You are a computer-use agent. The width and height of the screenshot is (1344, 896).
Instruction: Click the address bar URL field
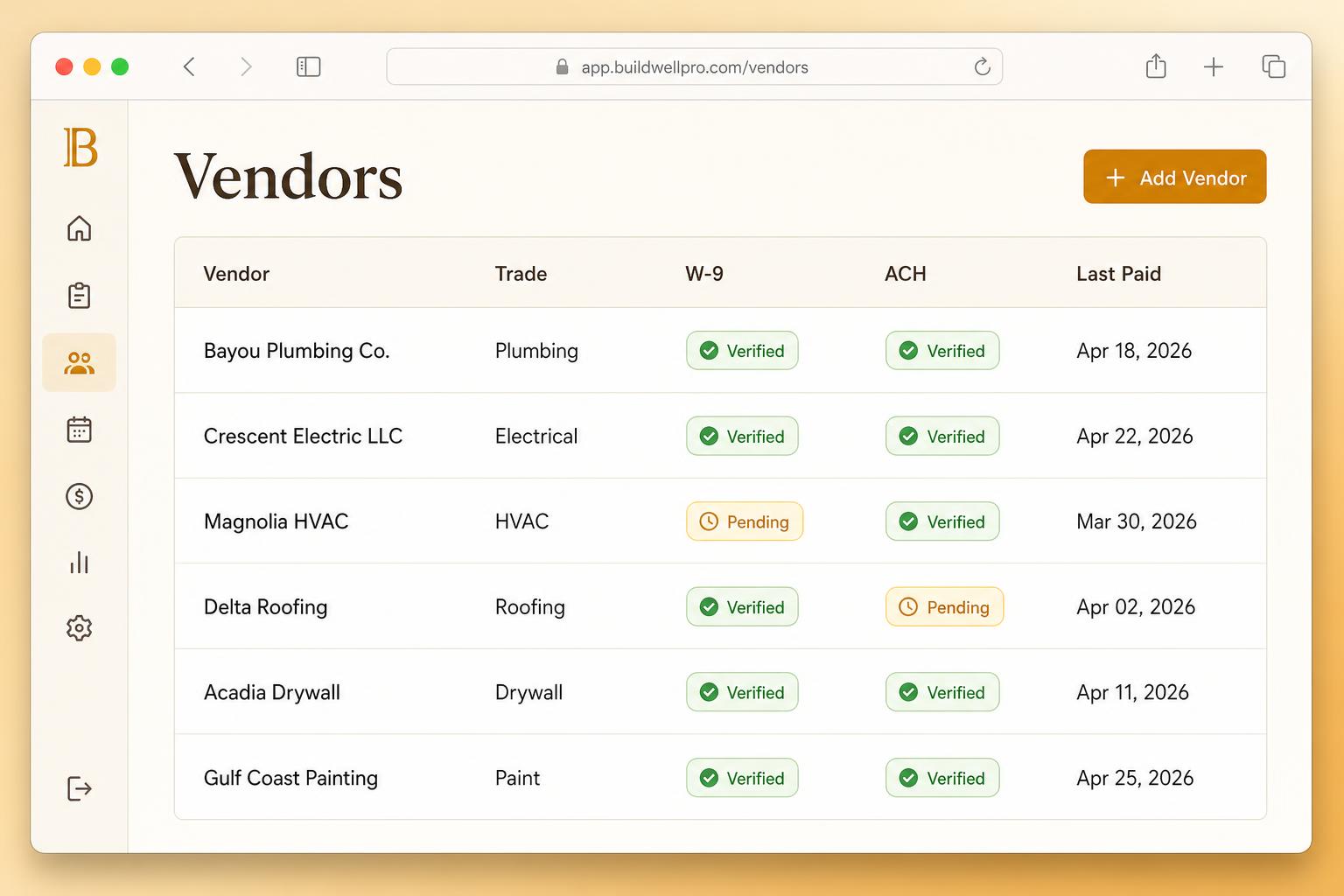pyautogui.click(x=694, y=66)
